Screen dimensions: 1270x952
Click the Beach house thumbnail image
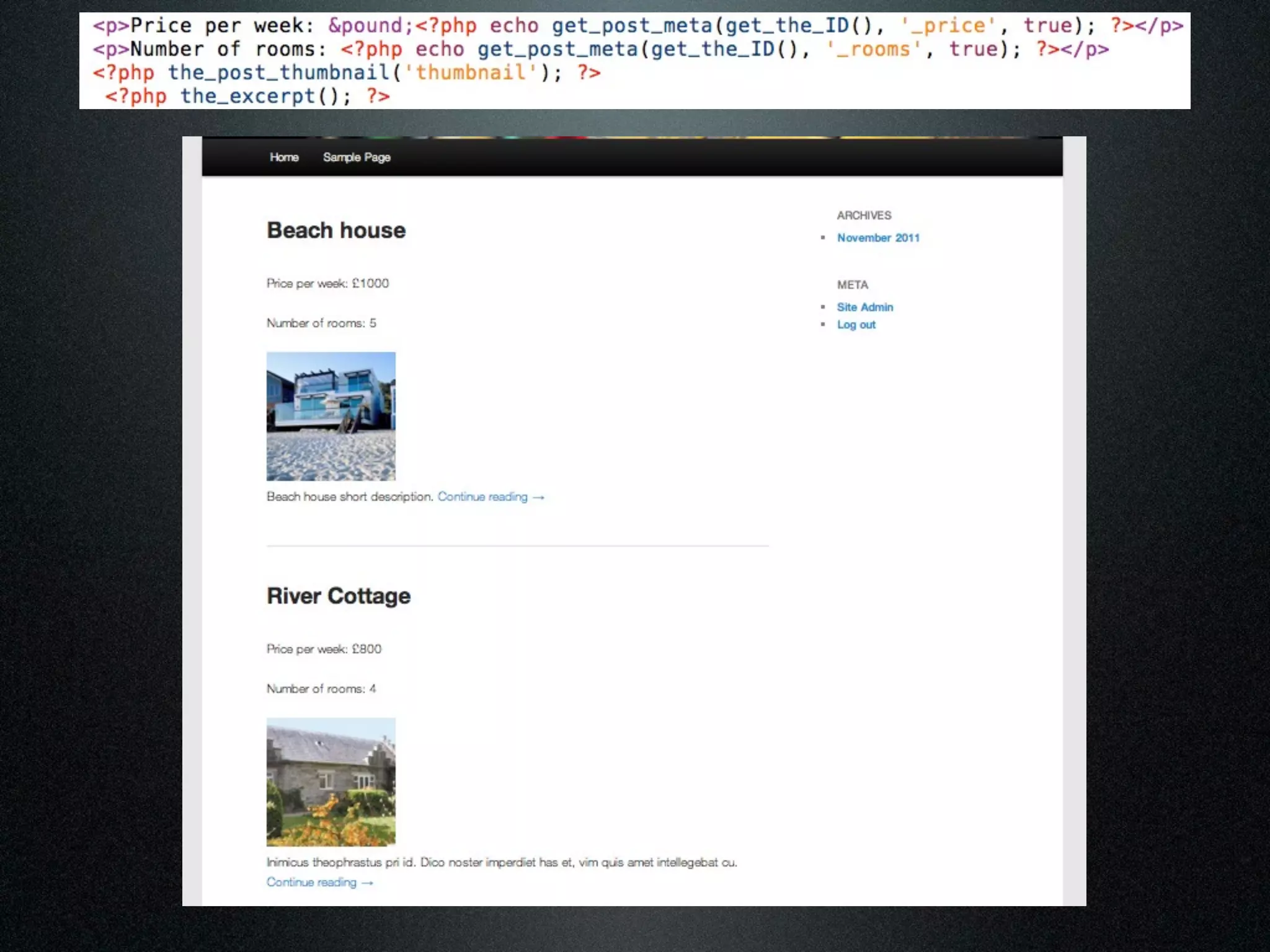331,416
